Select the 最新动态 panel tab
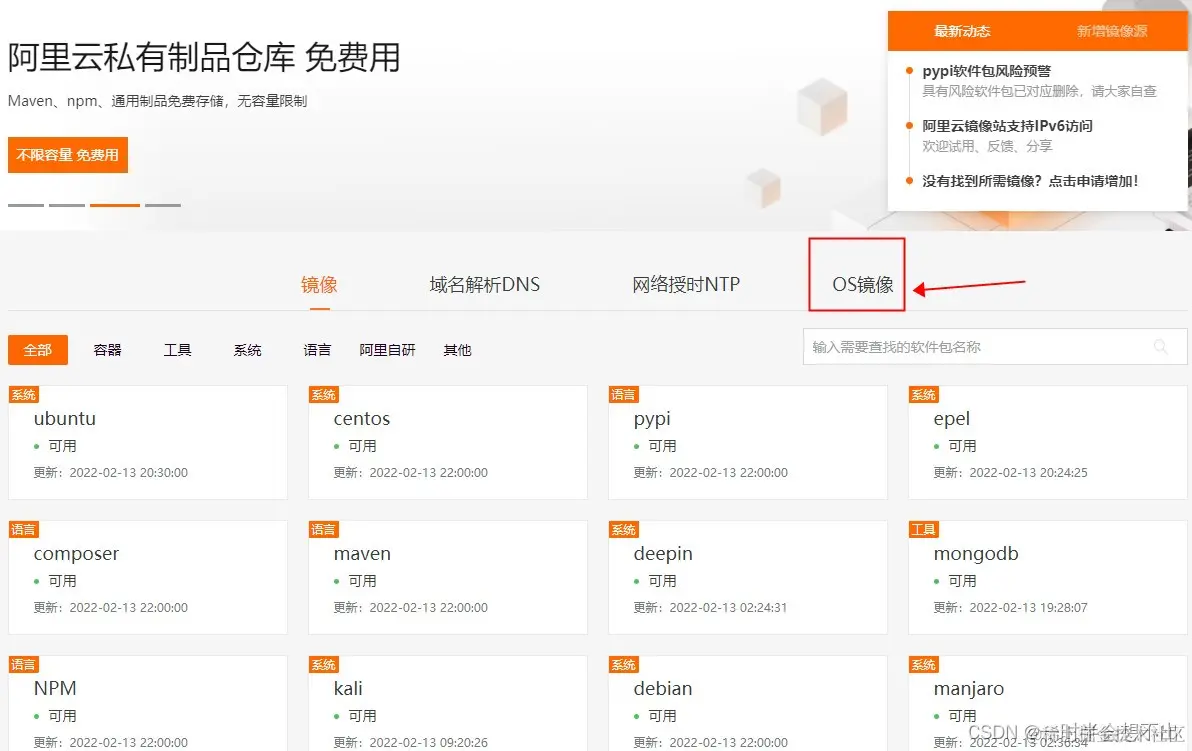 (x=962, y=31)
